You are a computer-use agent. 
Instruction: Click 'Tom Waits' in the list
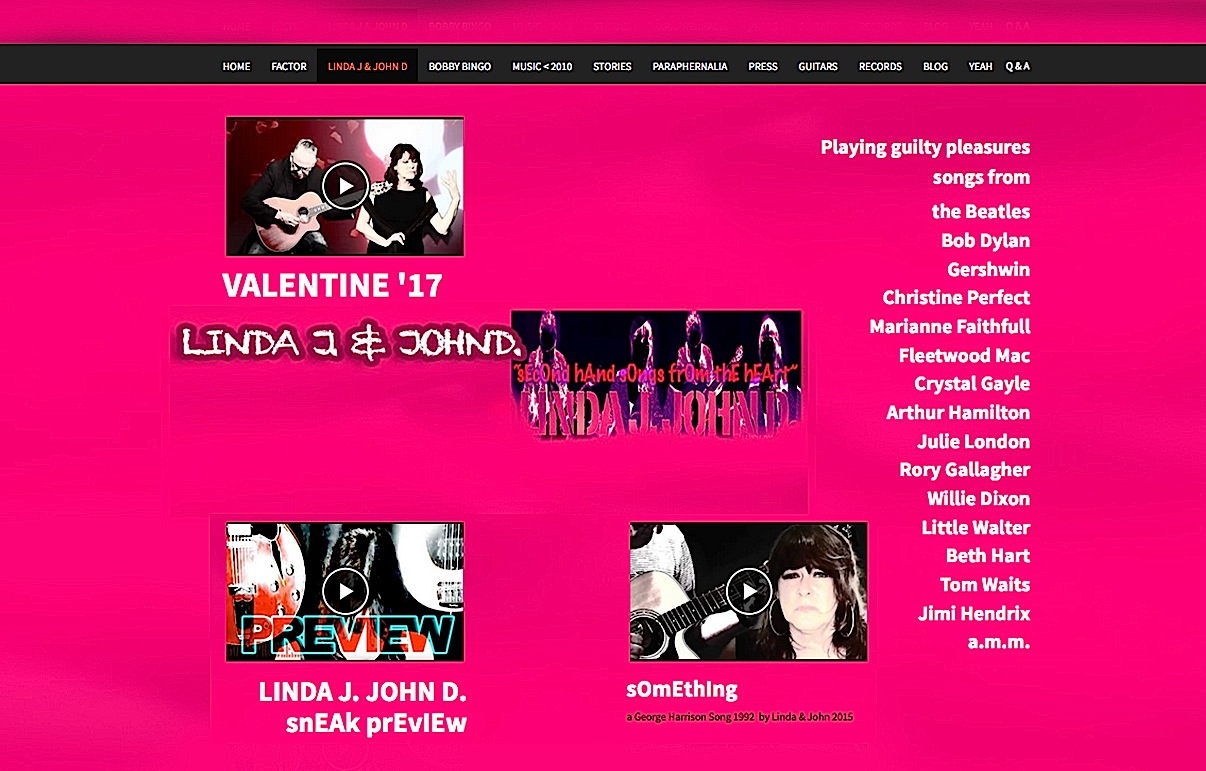coord(985,584)
